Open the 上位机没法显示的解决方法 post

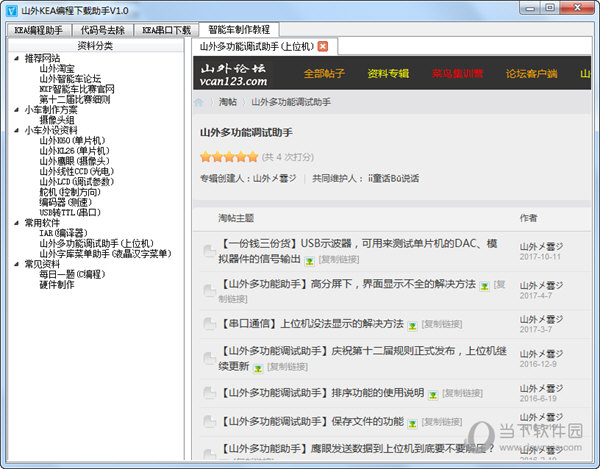point(312,324)
